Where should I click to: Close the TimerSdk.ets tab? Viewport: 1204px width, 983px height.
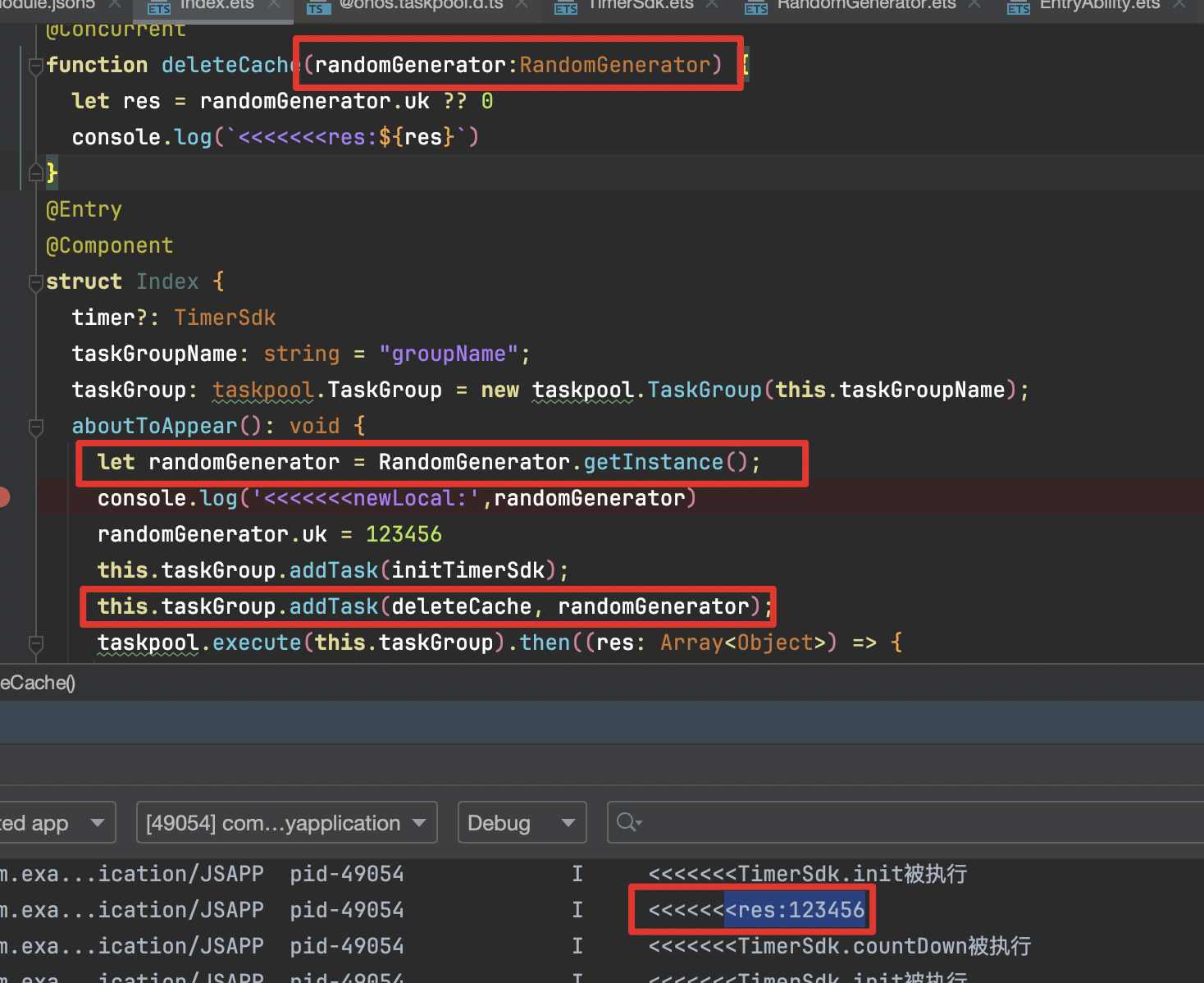coord(712,5)
